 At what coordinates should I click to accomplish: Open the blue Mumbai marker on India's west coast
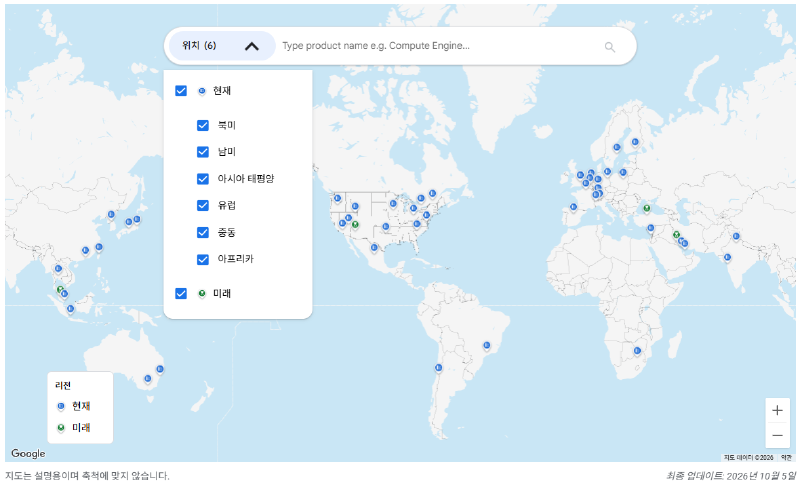pos(727,258)
